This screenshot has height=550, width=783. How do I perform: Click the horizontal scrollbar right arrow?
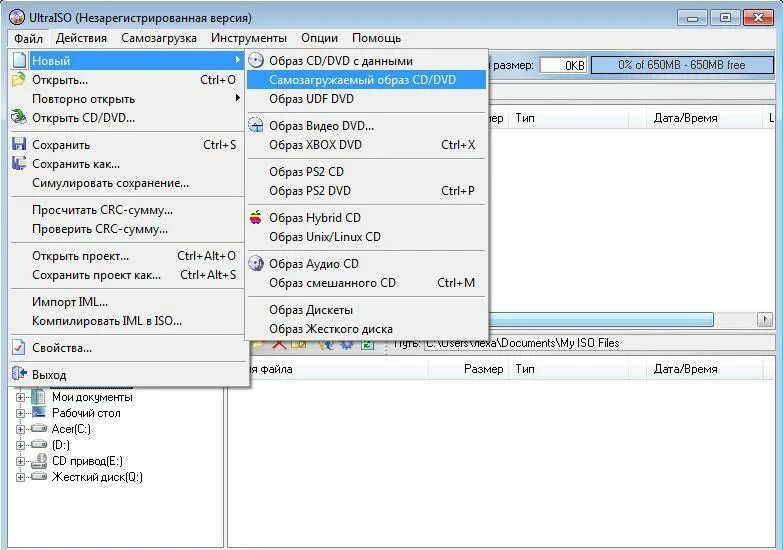coord(765,319)
